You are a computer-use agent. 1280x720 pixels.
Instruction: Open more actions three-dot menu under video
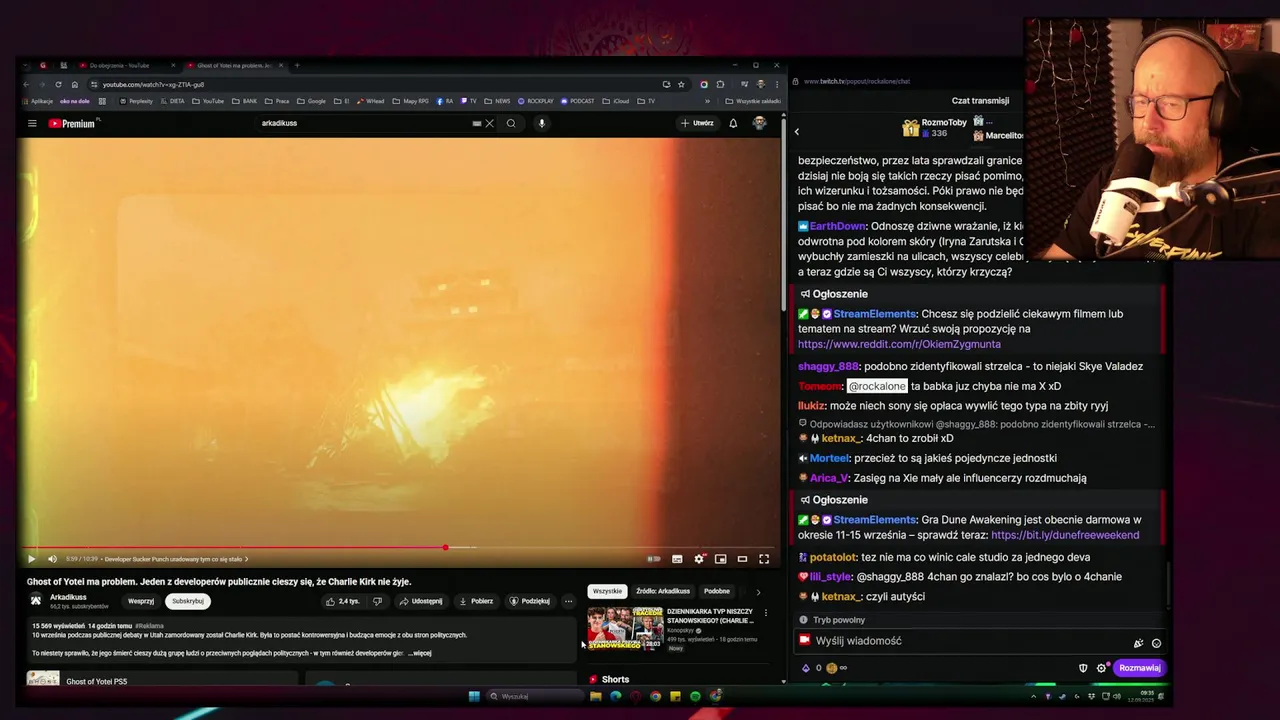(x=569, y=601)
